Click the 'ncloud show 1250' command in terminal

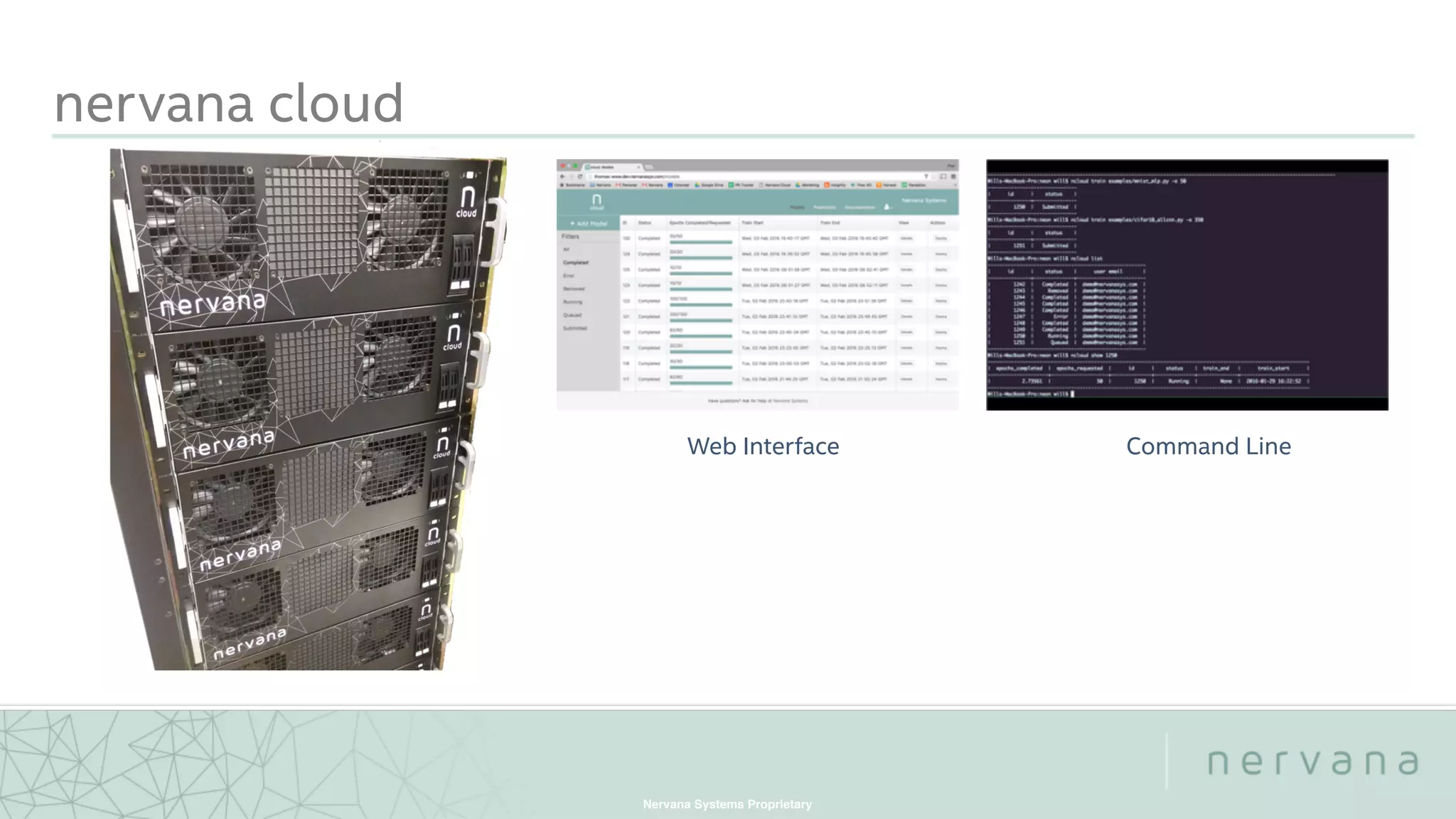point(1054,355)
